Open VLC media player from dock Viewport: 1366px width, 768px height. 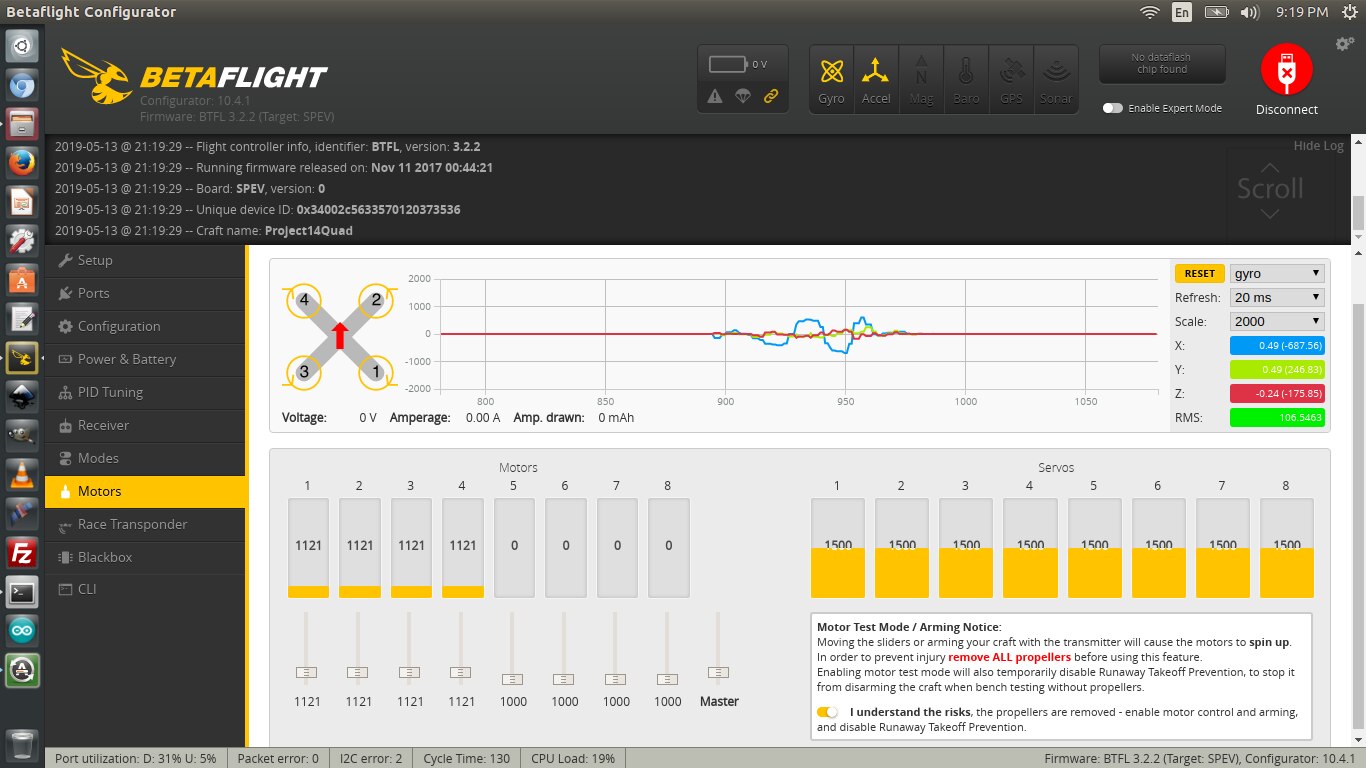(22, 475)
